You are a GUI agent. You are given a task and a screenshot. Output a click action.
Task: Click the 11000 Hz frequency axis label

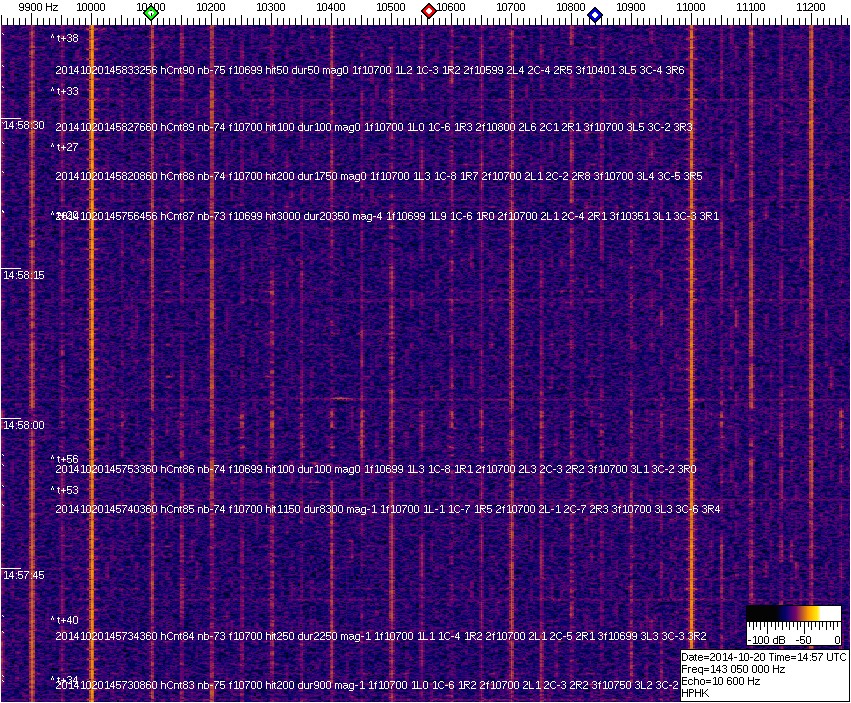(x=691, y=7)
